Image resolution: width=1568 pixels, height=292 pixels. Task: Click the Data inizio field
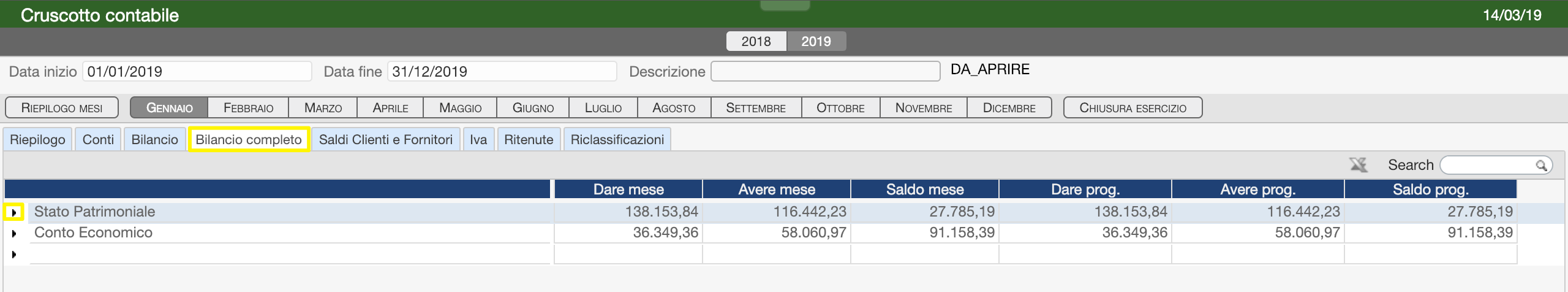(x=197, y=71)
